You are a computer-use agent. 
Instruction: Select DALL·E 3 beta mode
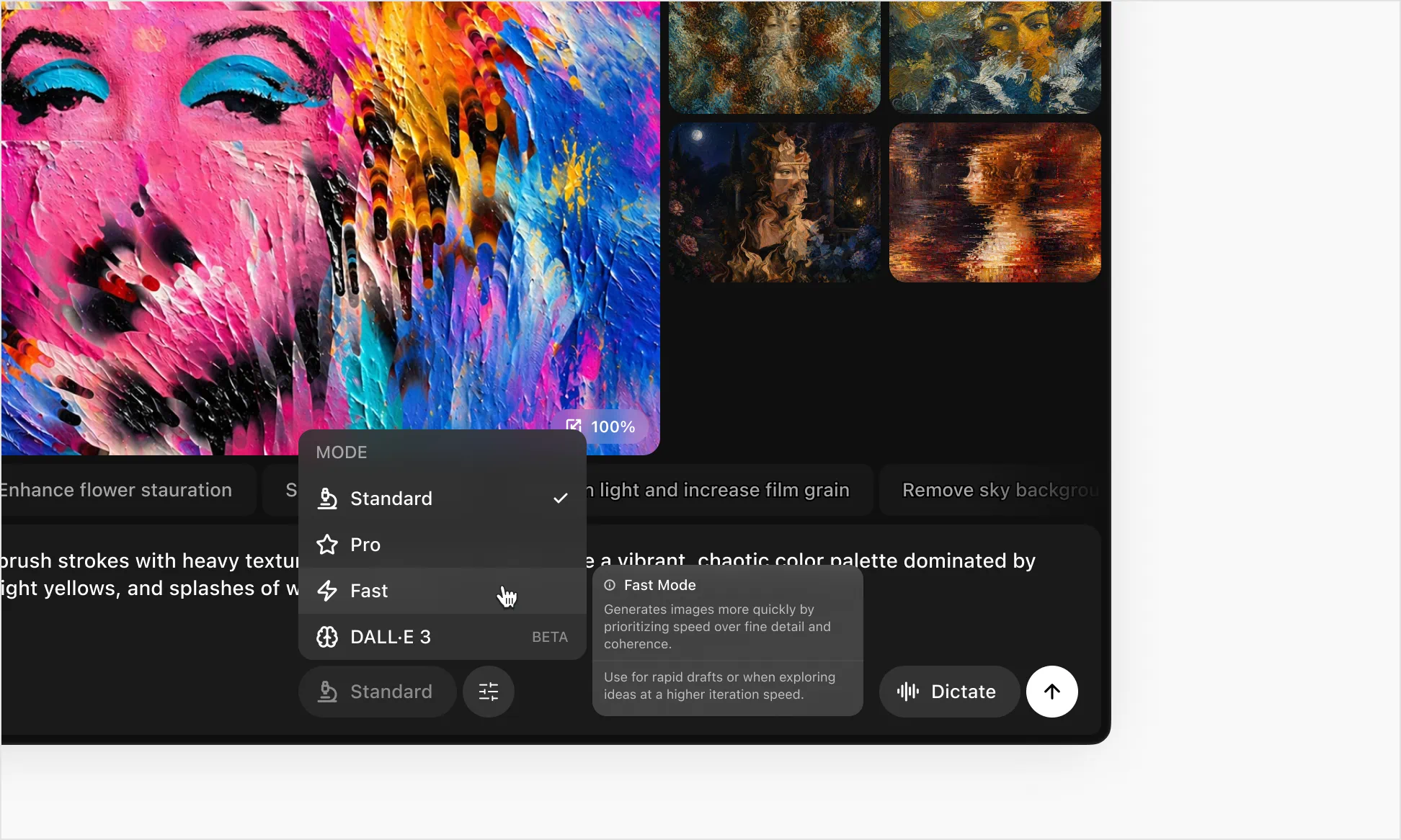(442, 637)
